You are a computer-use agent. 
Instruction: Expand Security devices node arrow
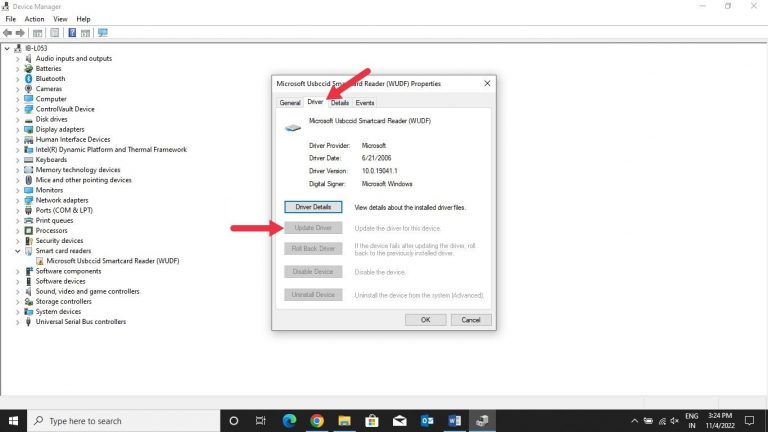point(18,241)
